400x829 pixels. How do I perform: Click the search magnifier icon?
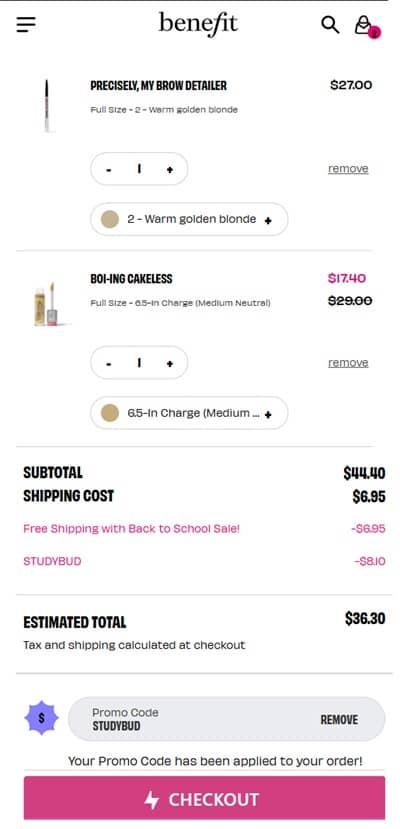click(330, 24)
